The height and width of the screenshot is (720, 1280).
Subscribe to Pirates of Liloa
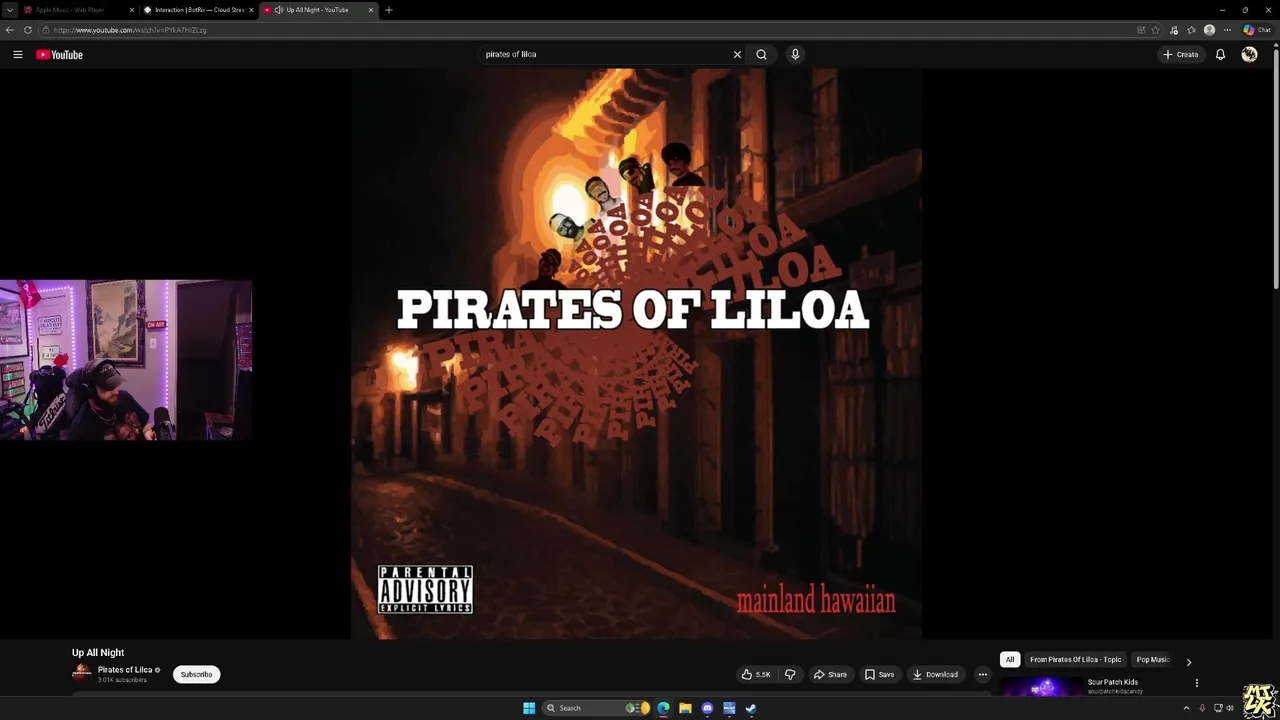tap(196, 674)
